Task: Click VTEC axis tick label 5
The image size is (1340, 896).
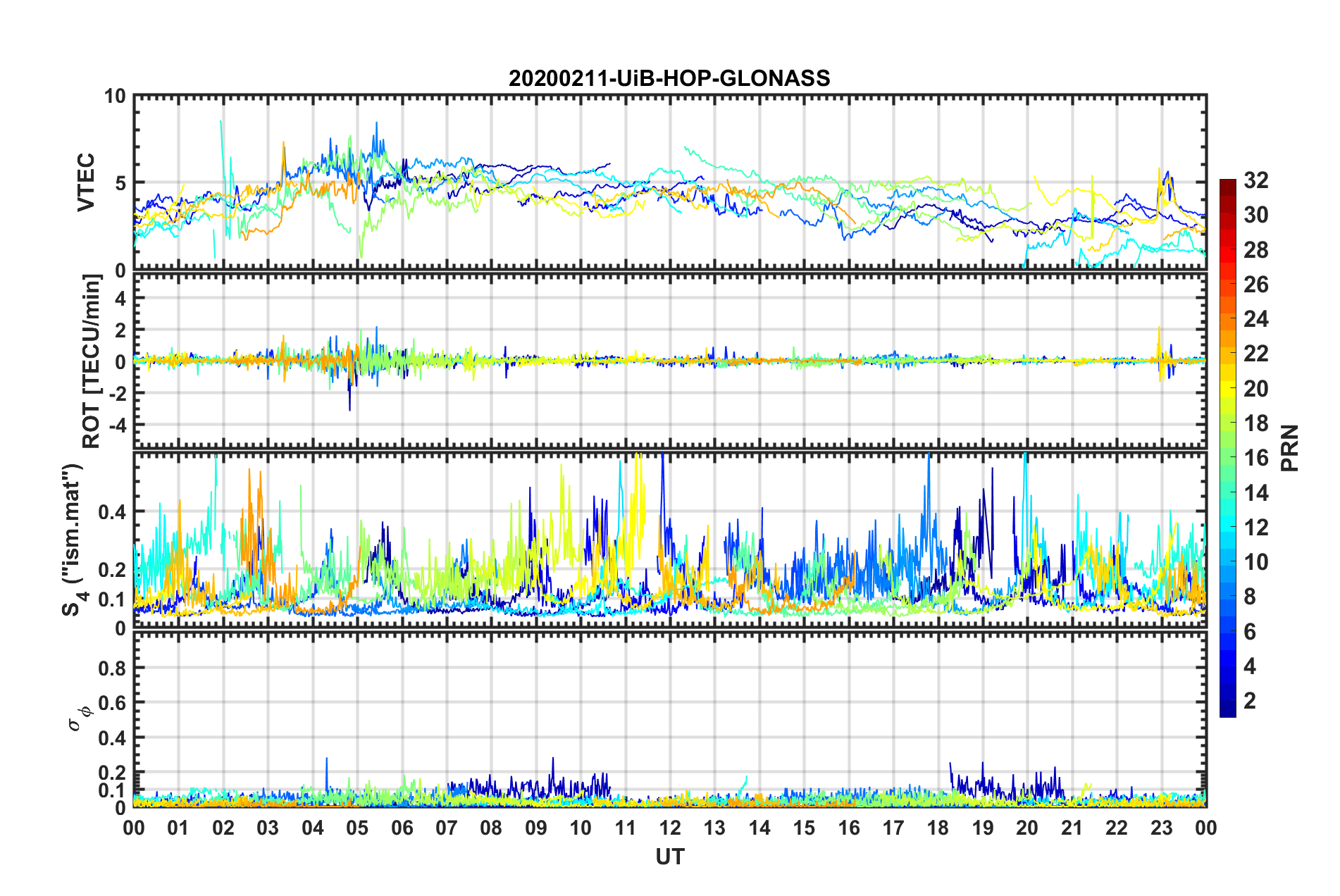Action: [120, 183]
